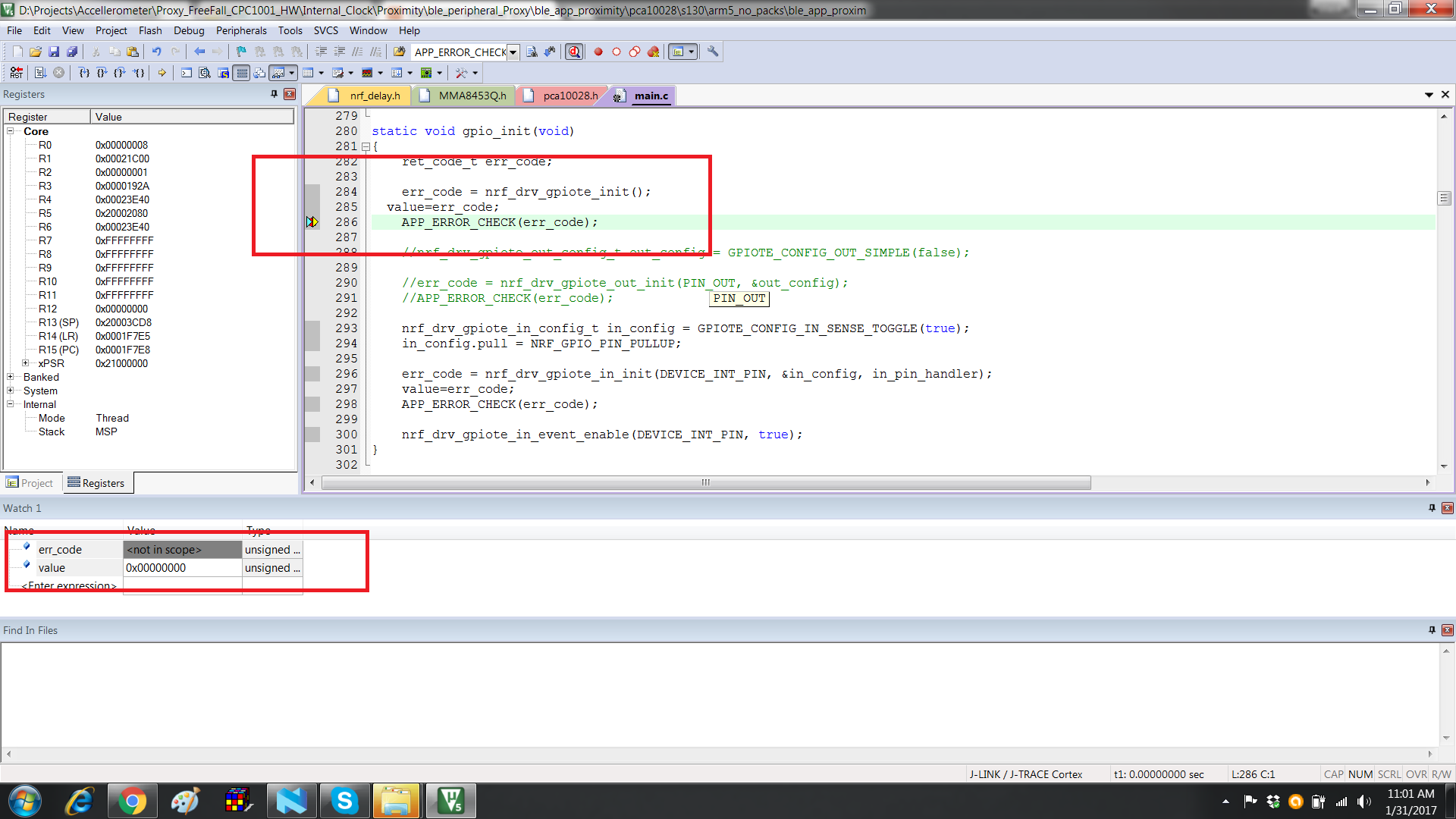Open the Flash menu

coord(150,30)
